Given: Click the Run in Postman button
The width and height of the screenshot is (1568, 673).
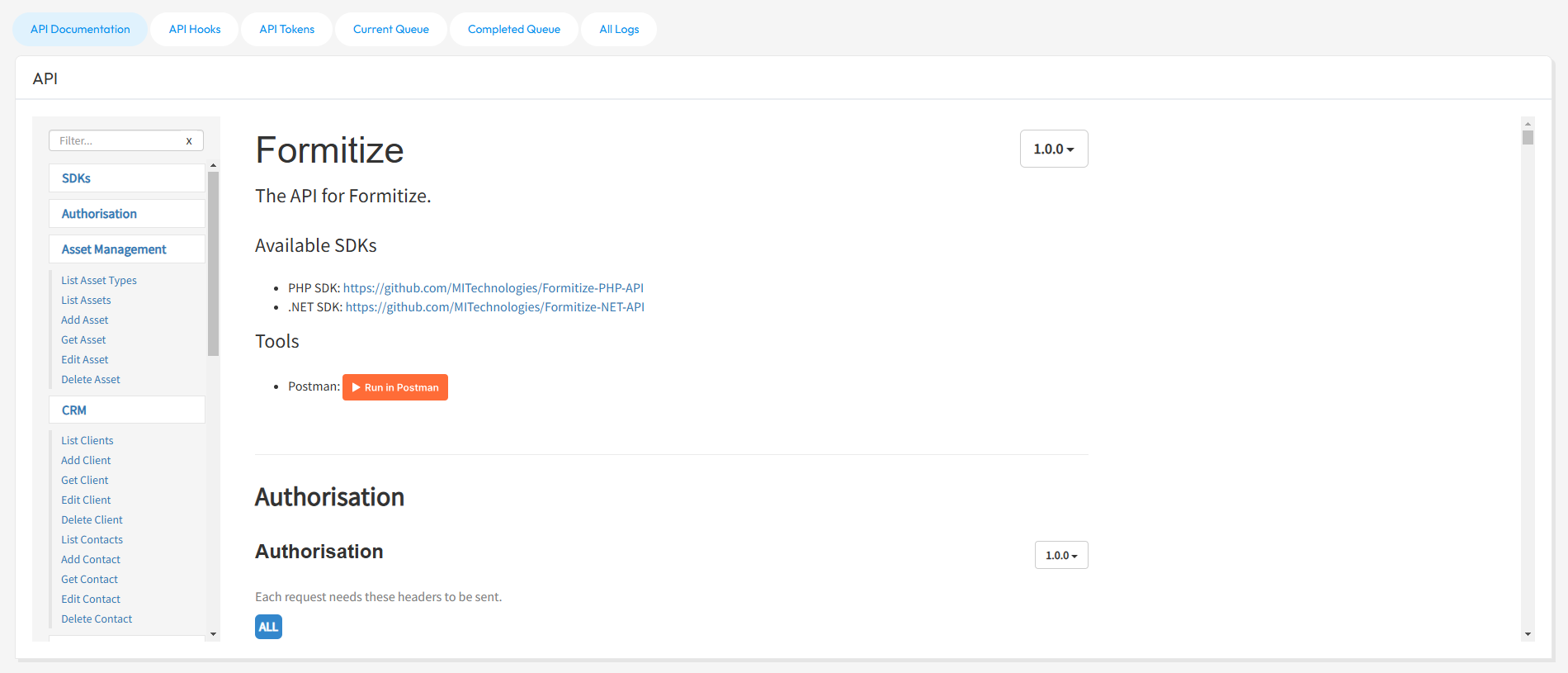Looking at the screenshot, I should click(395, 387).
